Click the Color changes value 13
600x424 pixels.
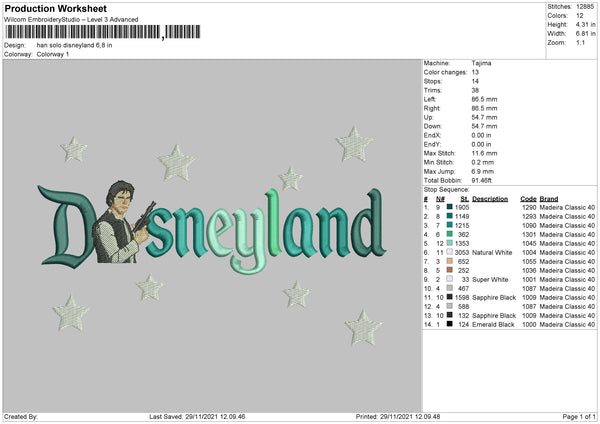click(x=475, y=72)
